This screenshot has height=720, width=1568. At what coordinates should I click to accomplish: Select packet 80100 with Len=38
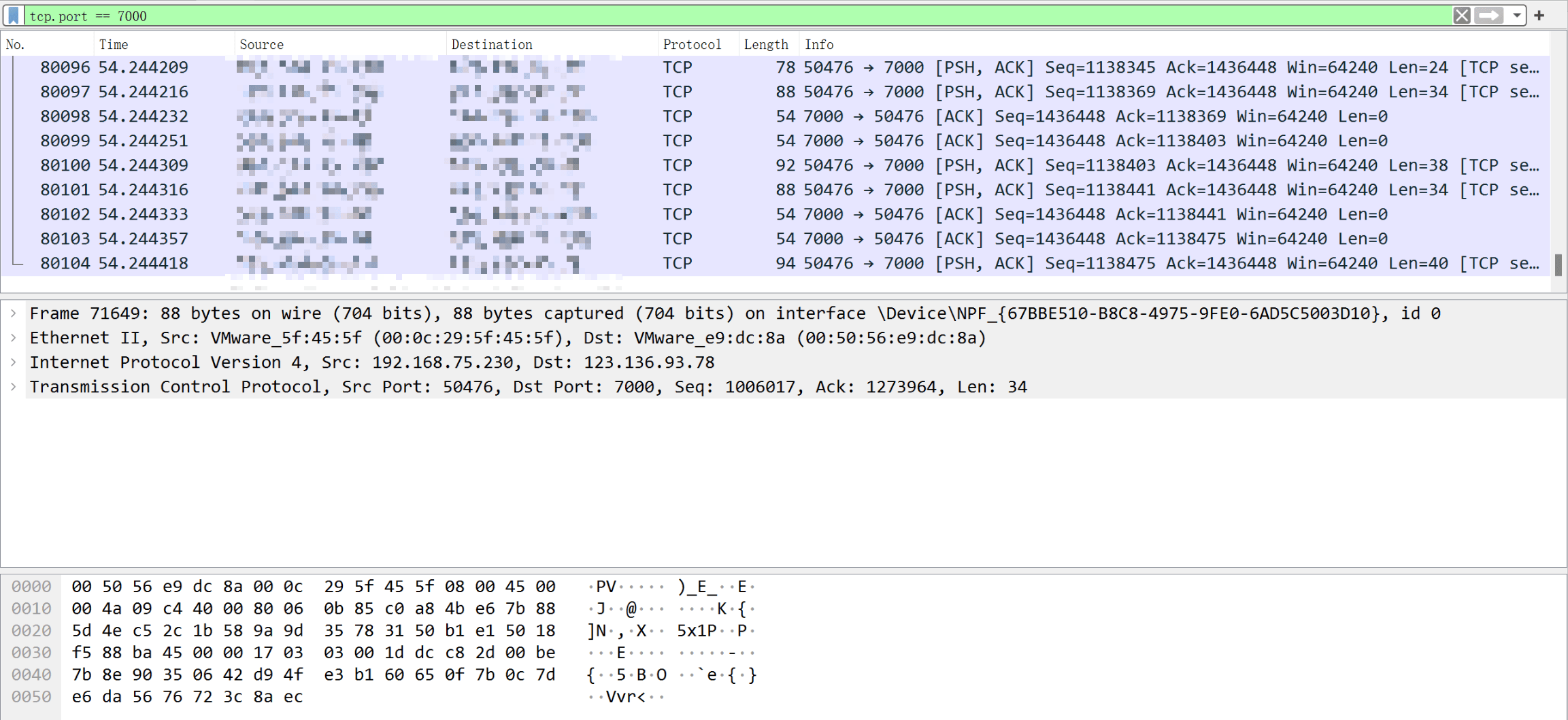[775, 165]
